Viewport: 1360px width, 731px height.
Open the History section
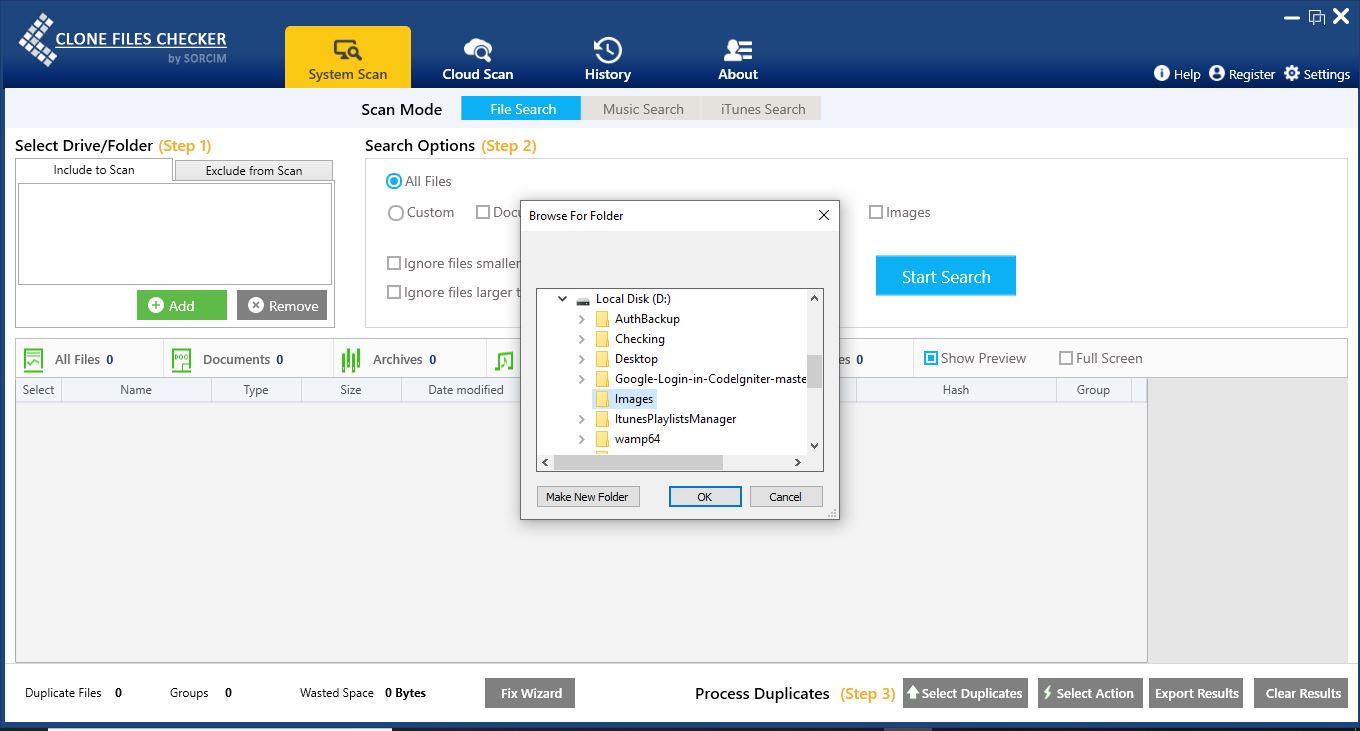[x=607, y=57]
